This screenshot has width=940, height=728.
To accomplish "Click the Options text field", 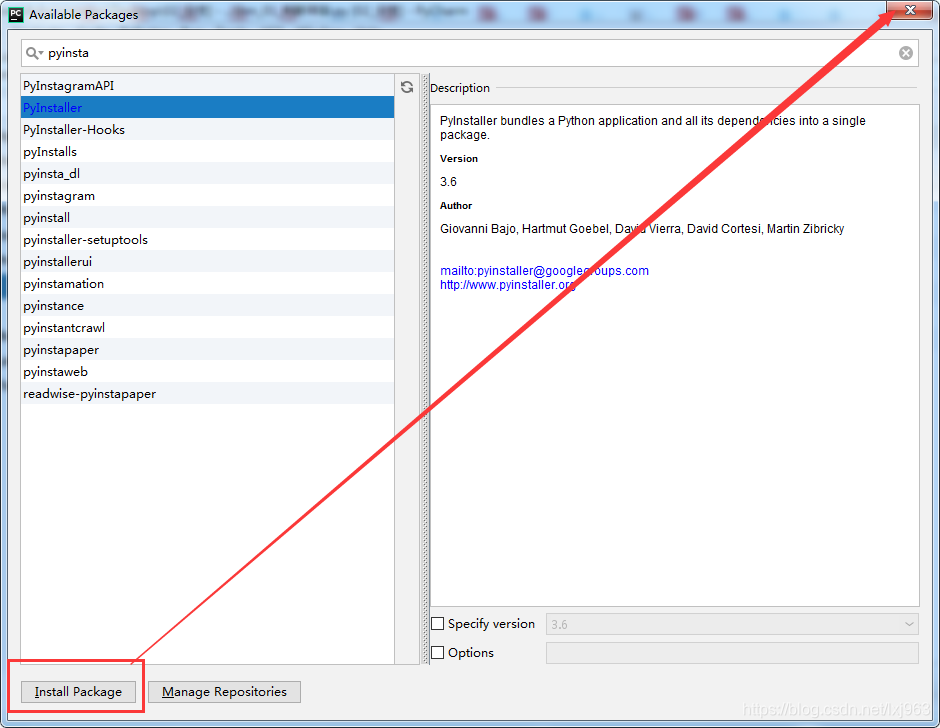I will click(x=732, y=653).
